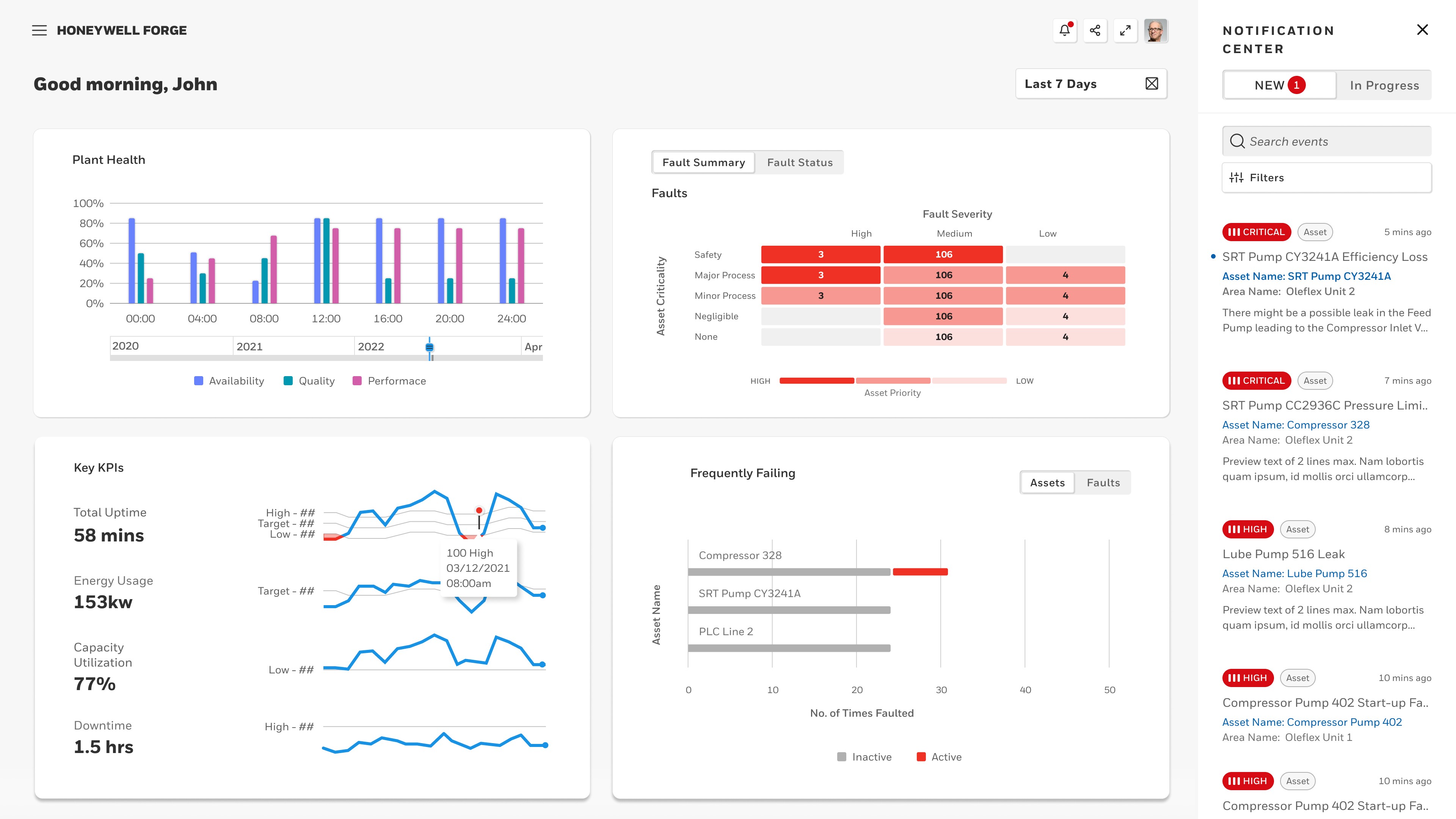Click the search magnifier icon
Screen dimensions: 1456x819
1237,141
